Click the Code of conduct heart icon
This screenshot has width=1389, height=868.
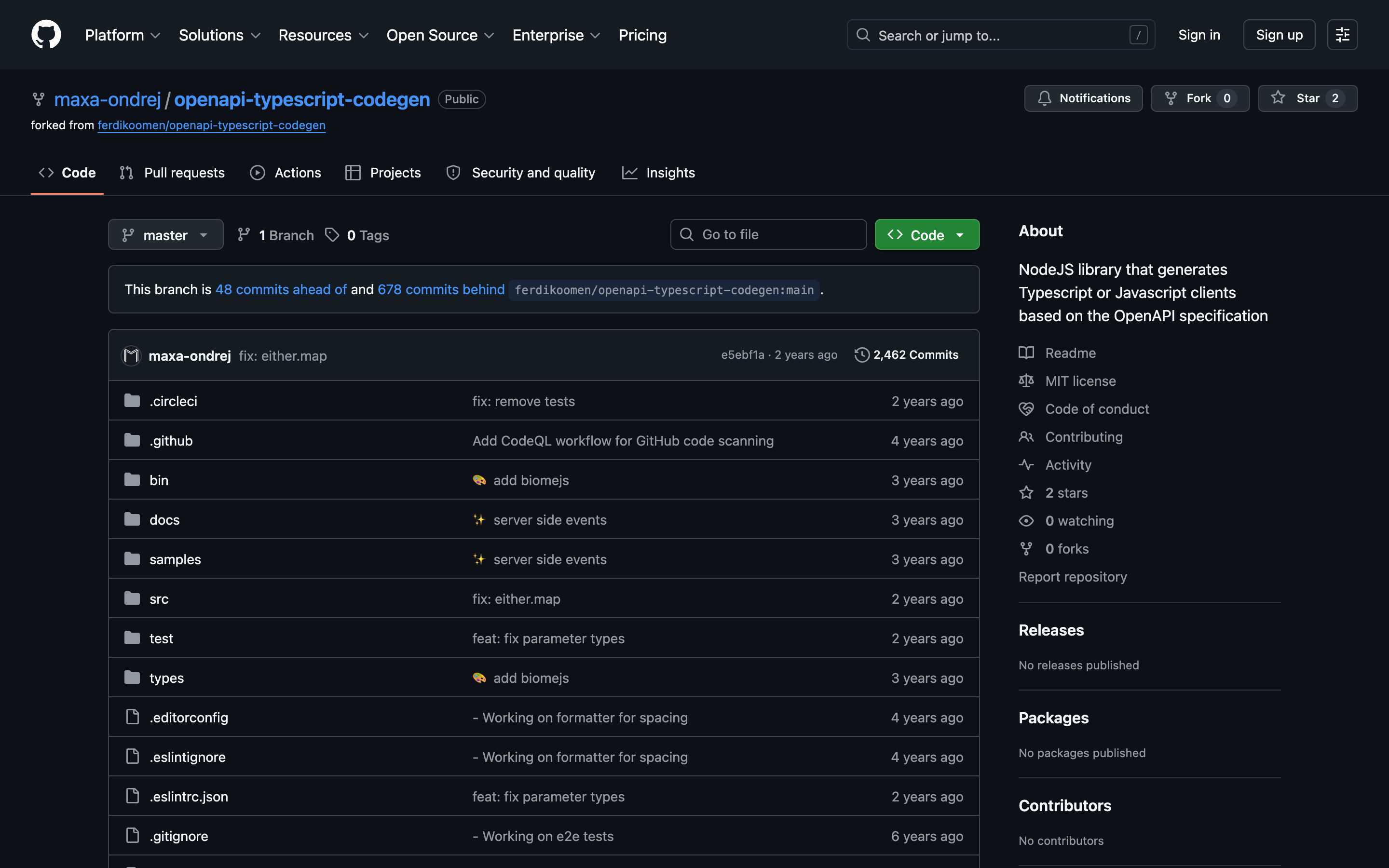point(1026,409)
